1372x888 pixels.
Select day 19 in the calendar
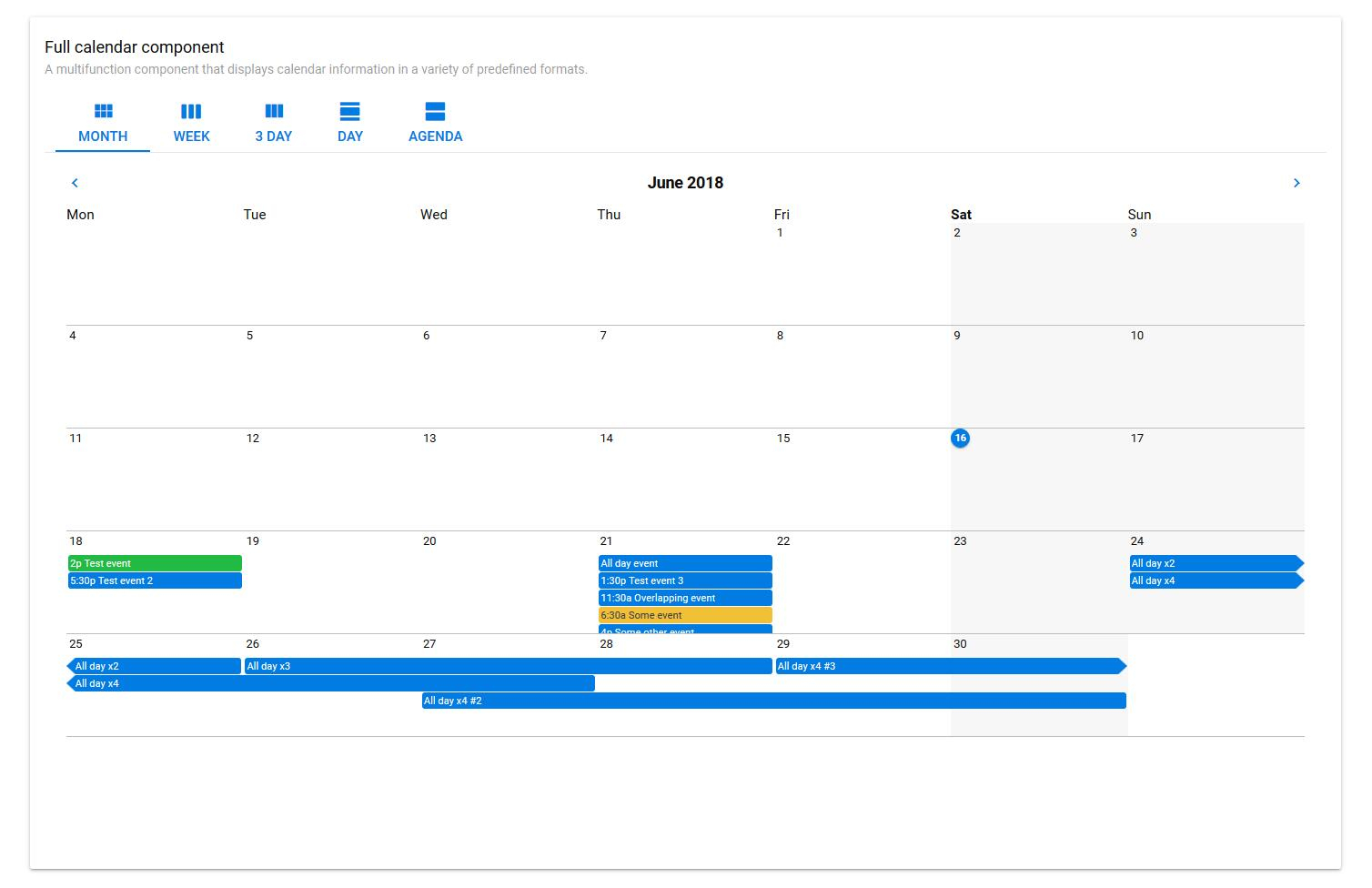pyautogui.click(x=253, y=541)
